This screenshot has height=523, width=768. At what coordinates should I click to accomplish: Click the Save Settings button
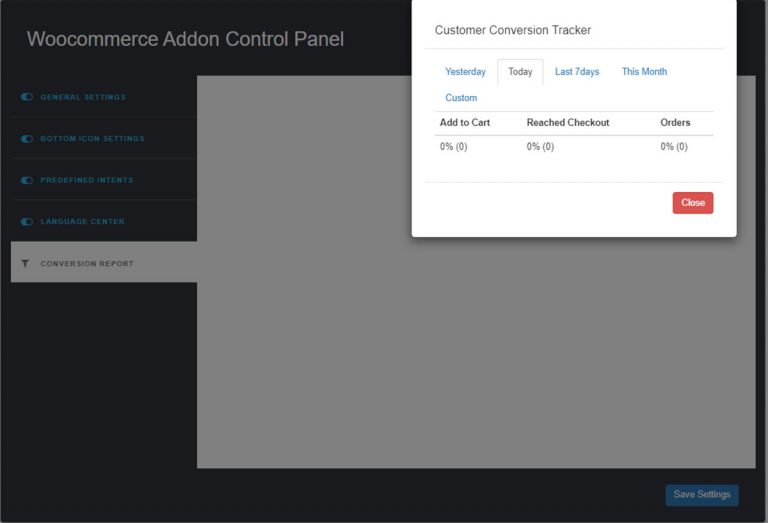pyautogui.click(x=702, y=495)
